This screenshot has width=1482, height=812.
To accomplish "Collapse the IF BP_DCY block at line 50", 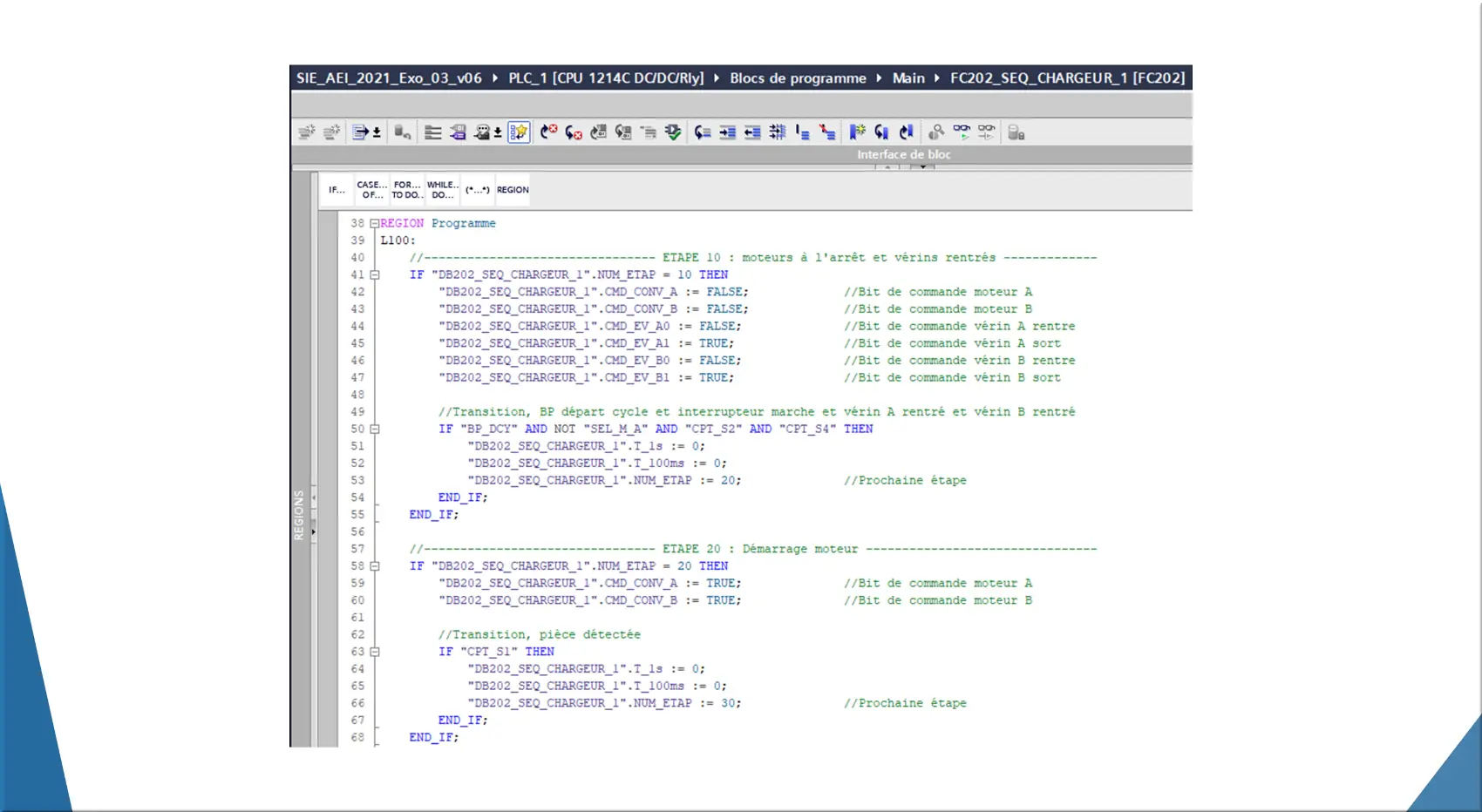I will (x=375, y=430).
